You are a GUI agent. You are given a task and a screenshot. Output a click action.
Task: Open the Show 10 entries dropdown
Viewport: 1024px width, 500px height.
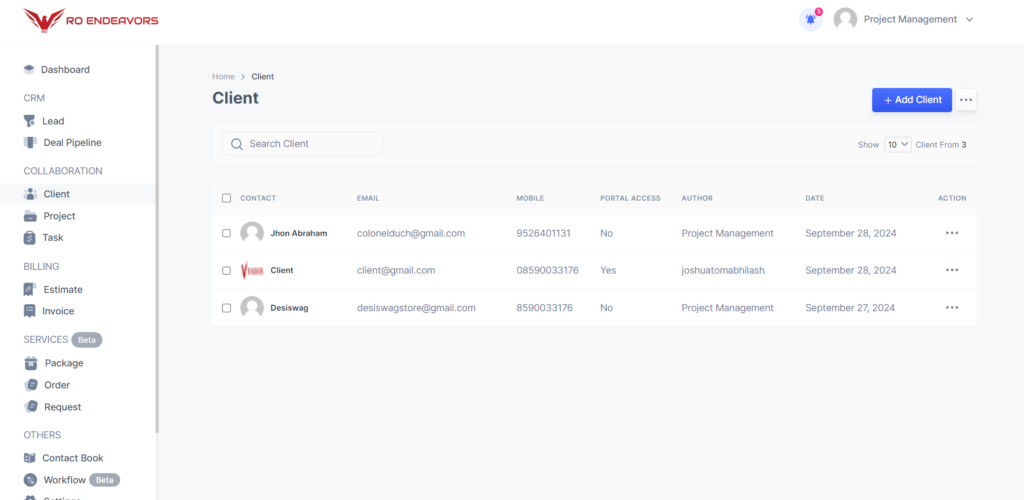[x=897, y=144]
